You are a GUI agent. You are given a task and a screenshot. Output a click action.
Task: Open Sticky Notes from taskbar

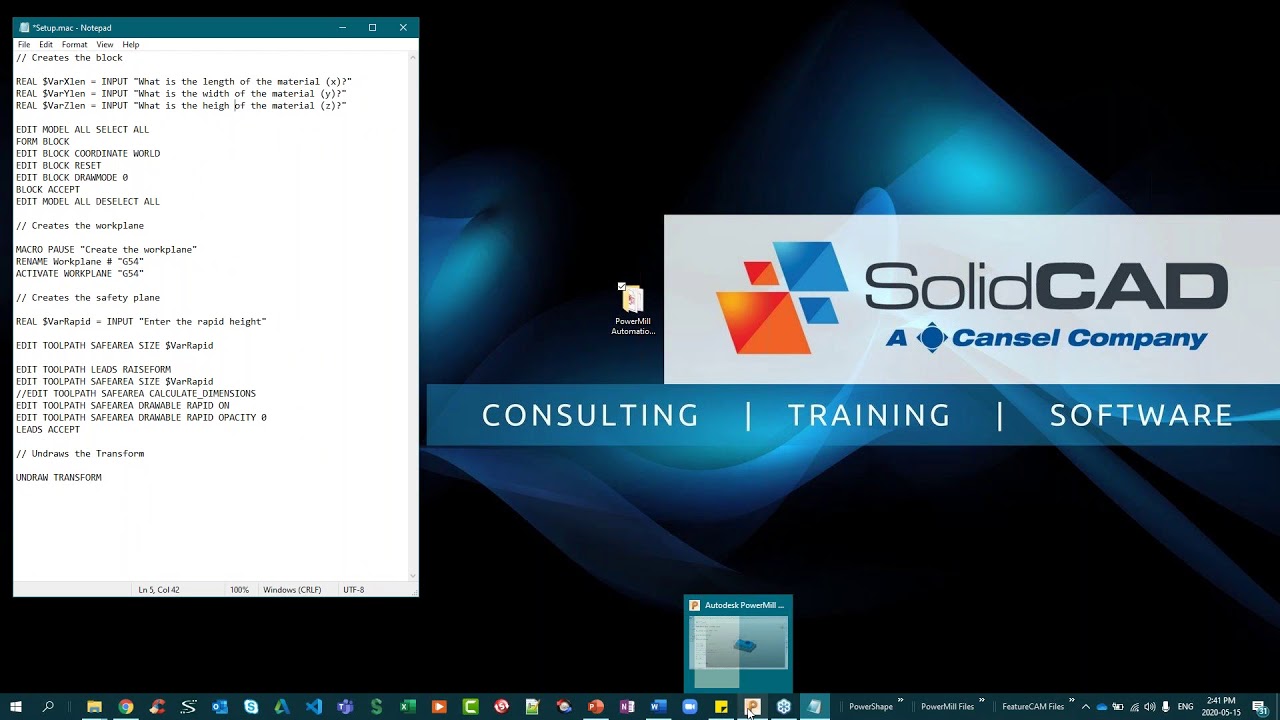tap(721, 706)
